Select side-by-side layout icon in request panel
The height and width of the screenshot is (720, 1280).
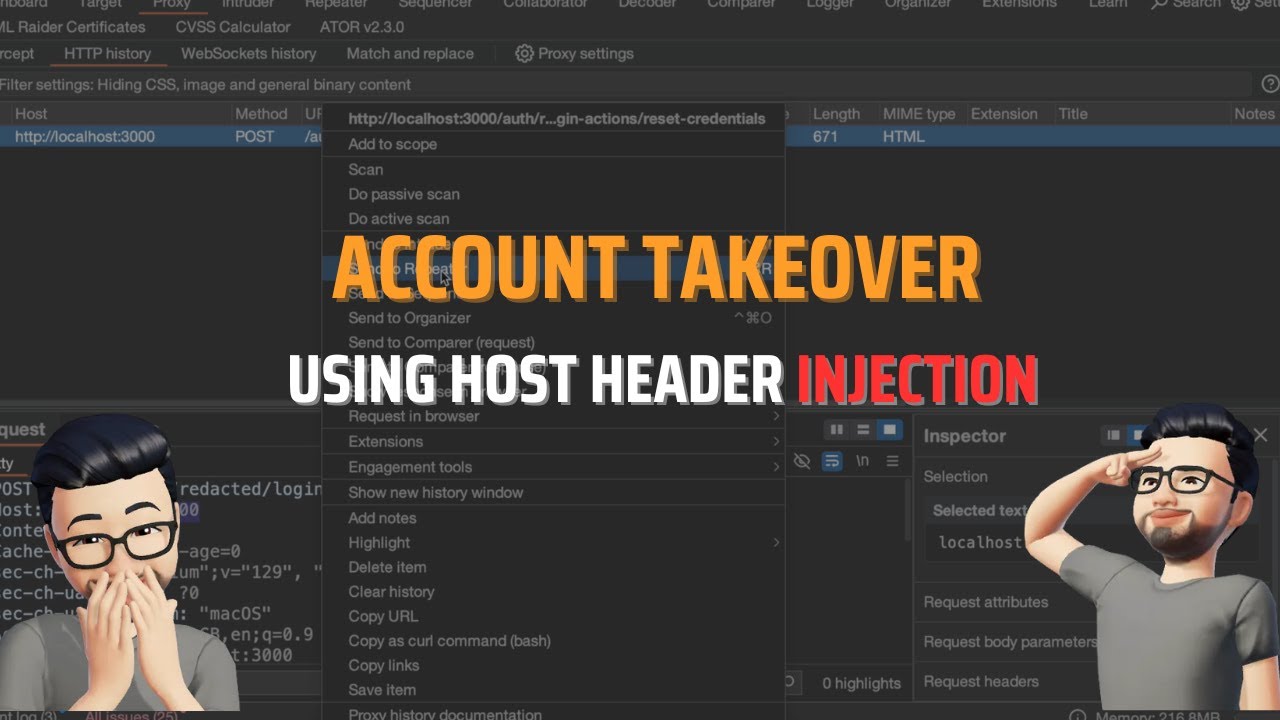[838, 429]
